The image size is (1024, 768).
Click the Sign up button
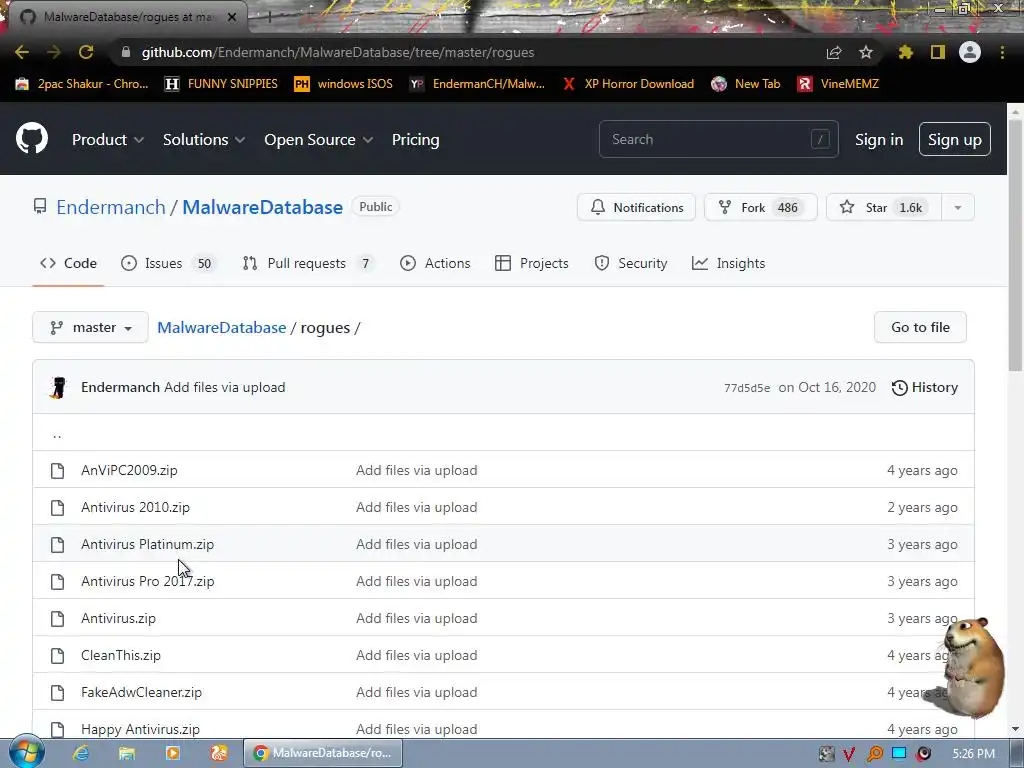955,139
